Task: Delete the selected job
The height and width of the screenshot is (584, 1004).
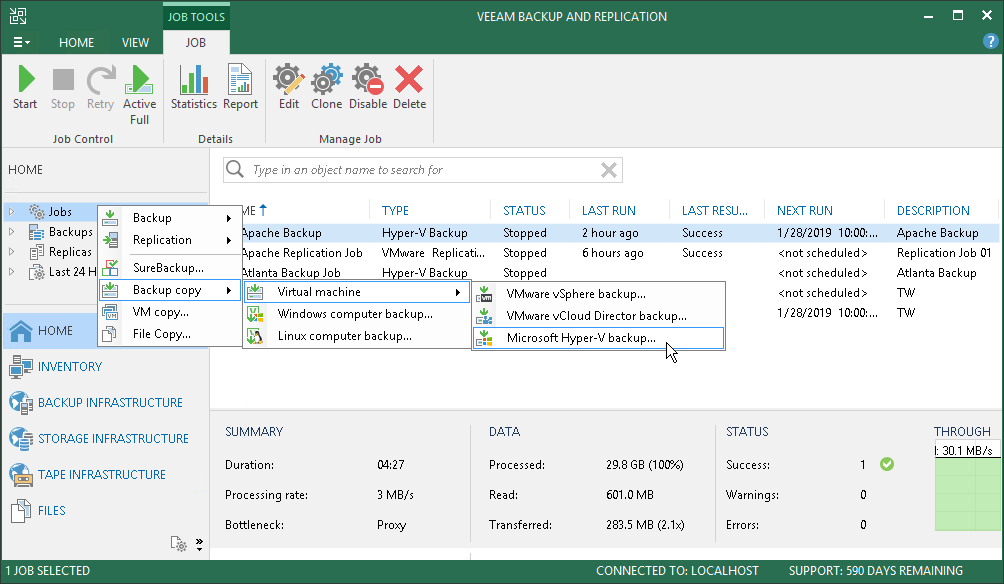Action: point(409,87)
